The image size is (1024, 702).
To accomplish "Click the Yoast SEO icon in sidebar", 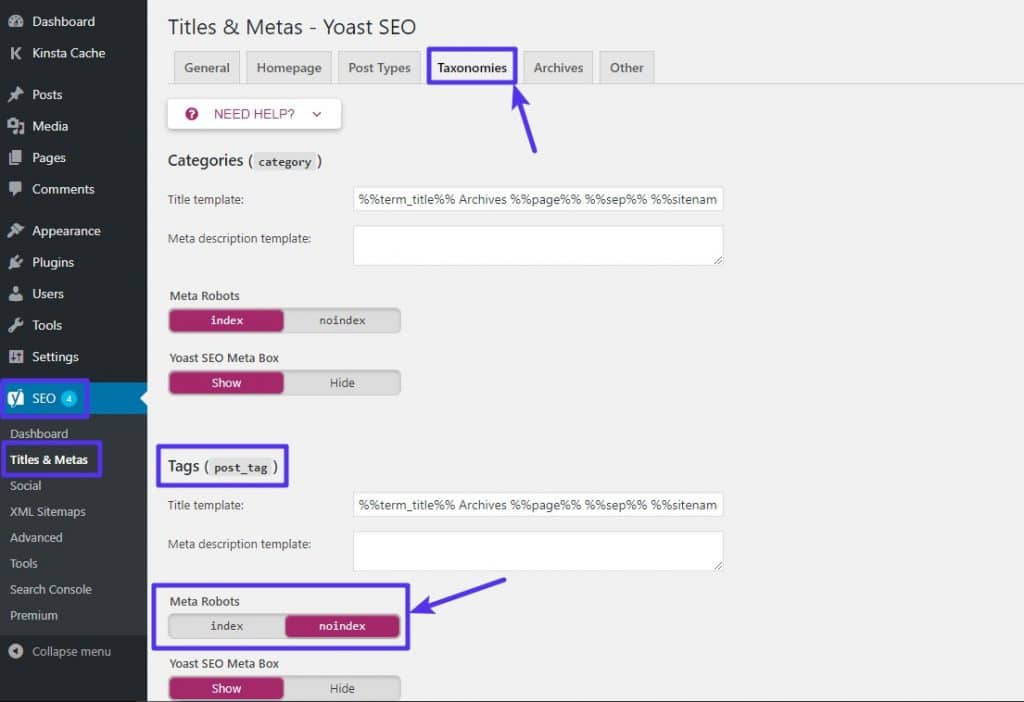I will [17, 397].
